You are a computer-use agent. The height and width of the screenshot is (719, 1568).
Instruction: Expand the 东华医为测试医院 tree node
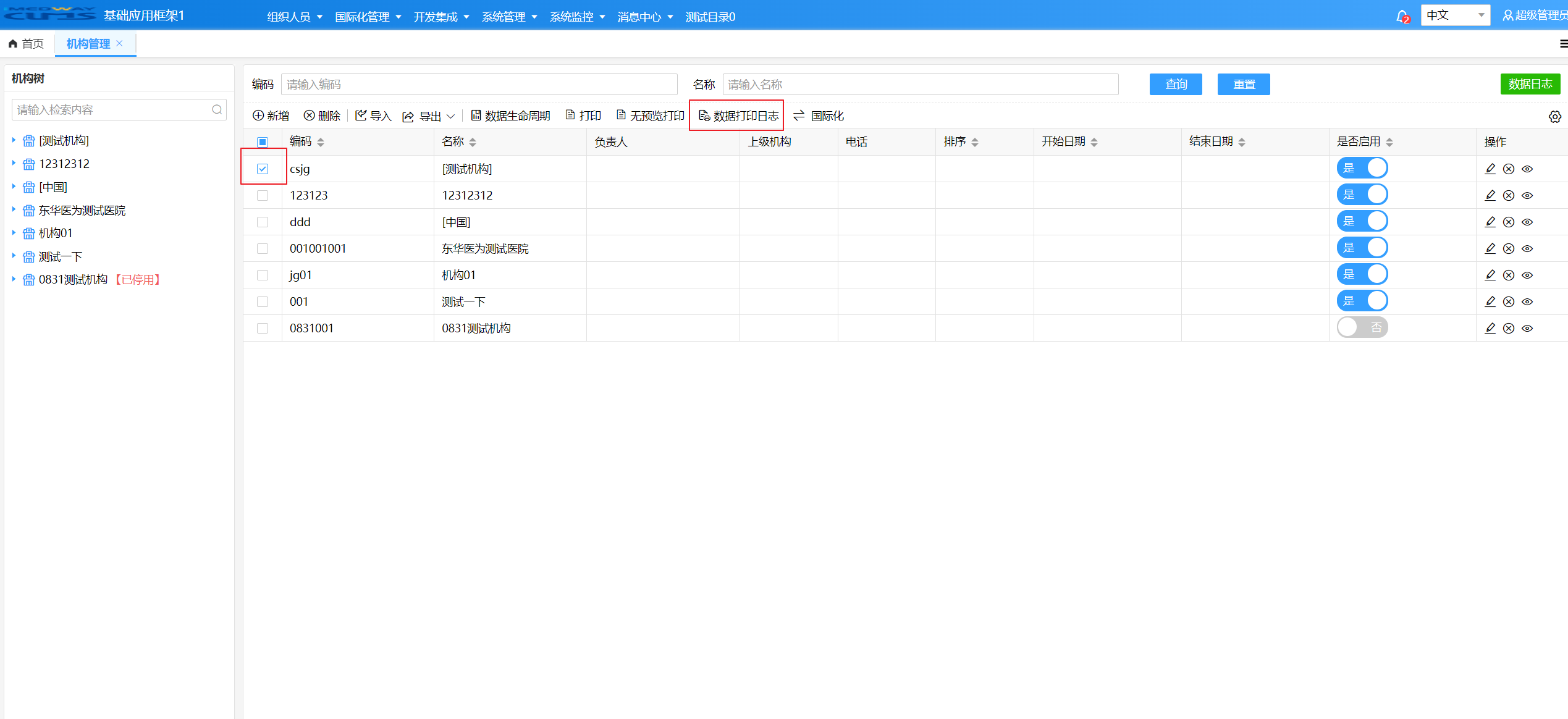14,210
